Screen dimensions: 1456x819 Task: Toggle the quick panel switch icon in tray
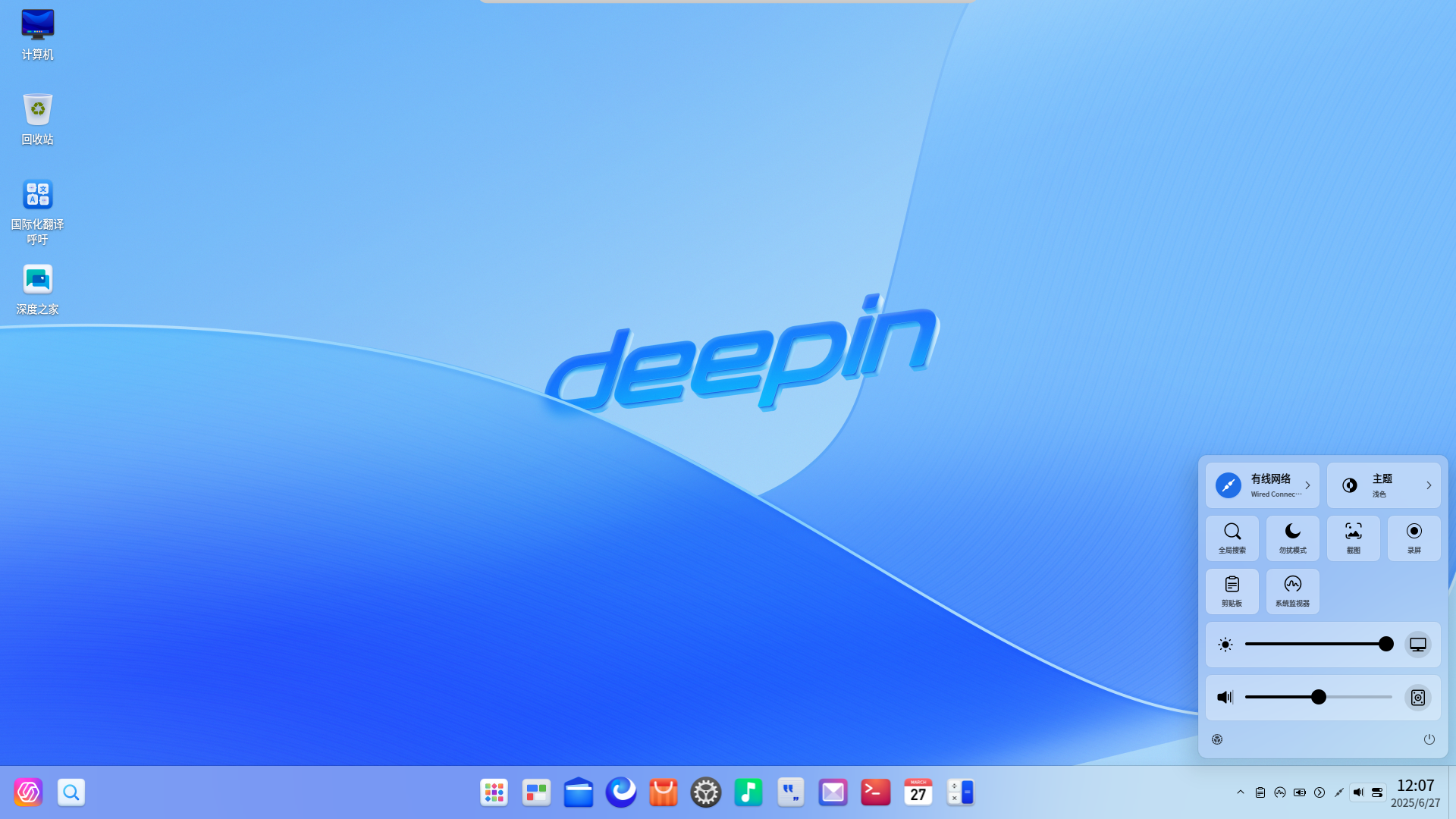pyautogui.click(x=1377, y=792)
